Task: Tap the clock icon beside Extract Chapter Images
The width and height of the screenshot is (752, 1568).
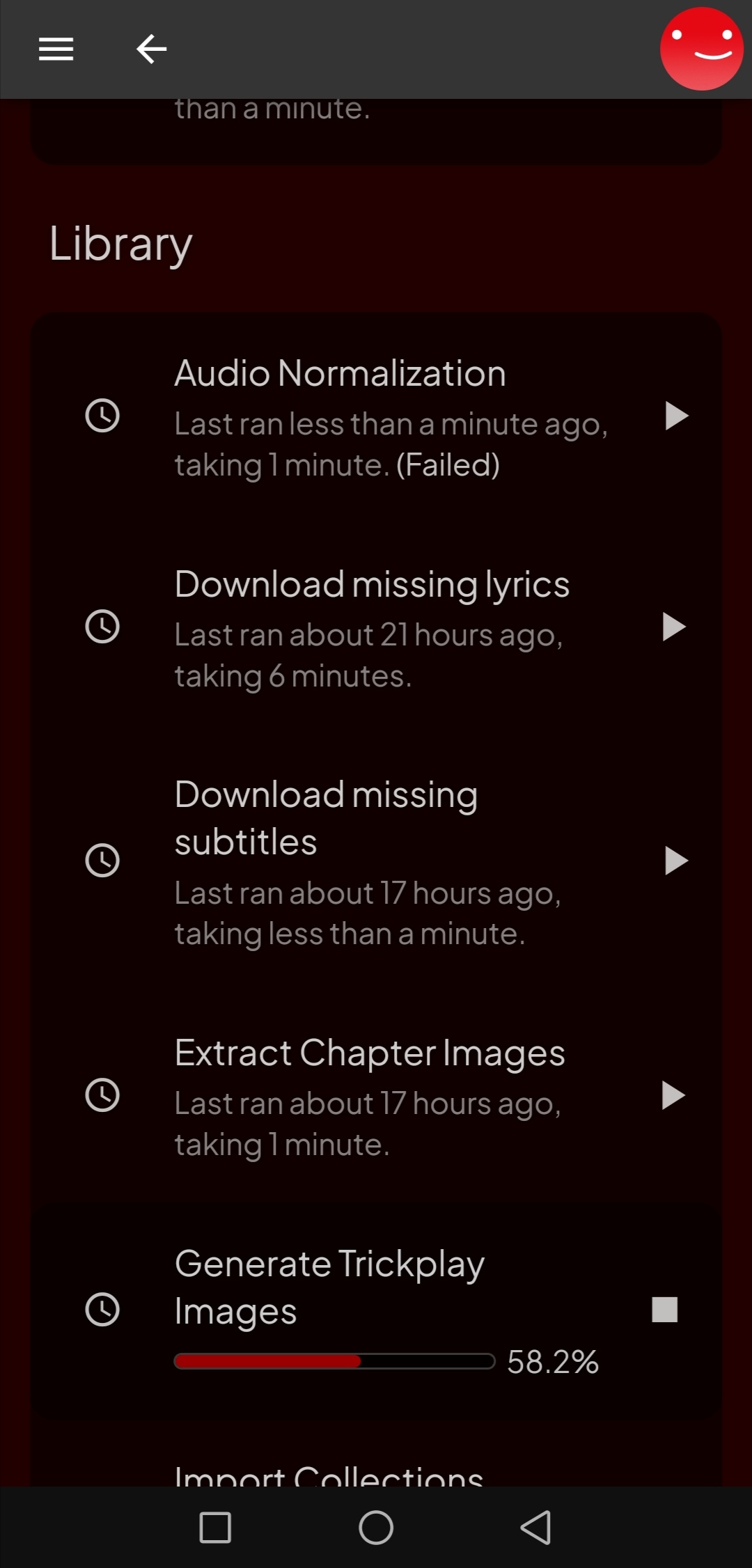Action: click(x=102, y=1095)
